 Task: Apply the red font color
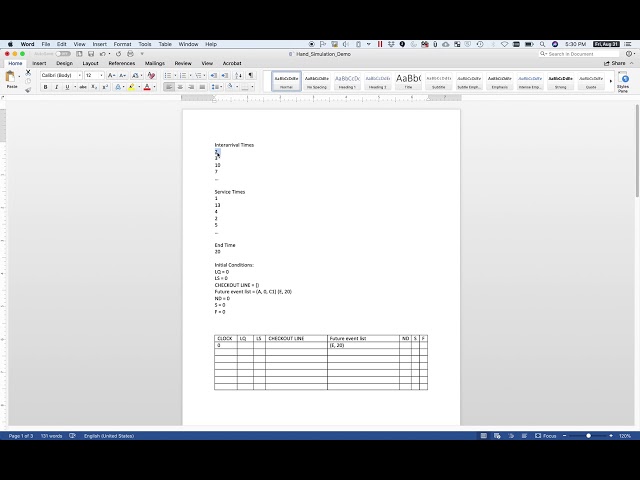(x=147, y=87)
